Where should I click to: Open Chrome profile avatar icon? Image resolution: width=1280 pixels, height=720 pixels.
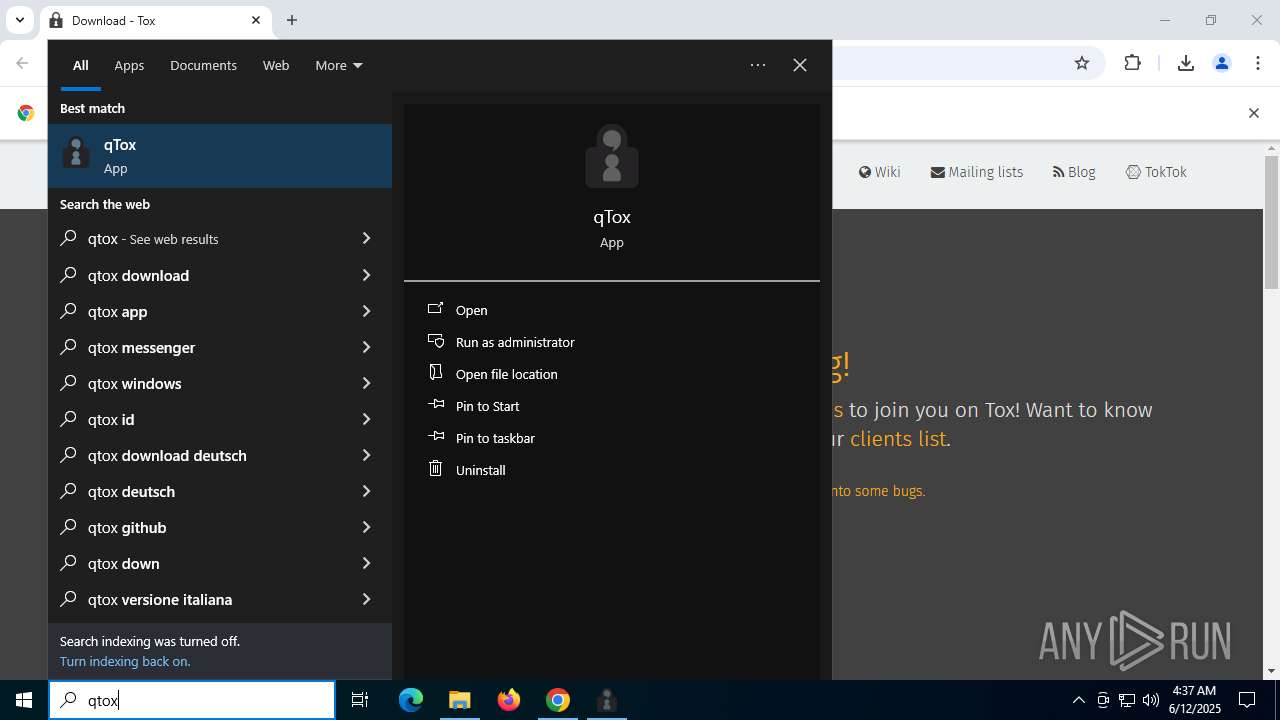coord(1221,63)
